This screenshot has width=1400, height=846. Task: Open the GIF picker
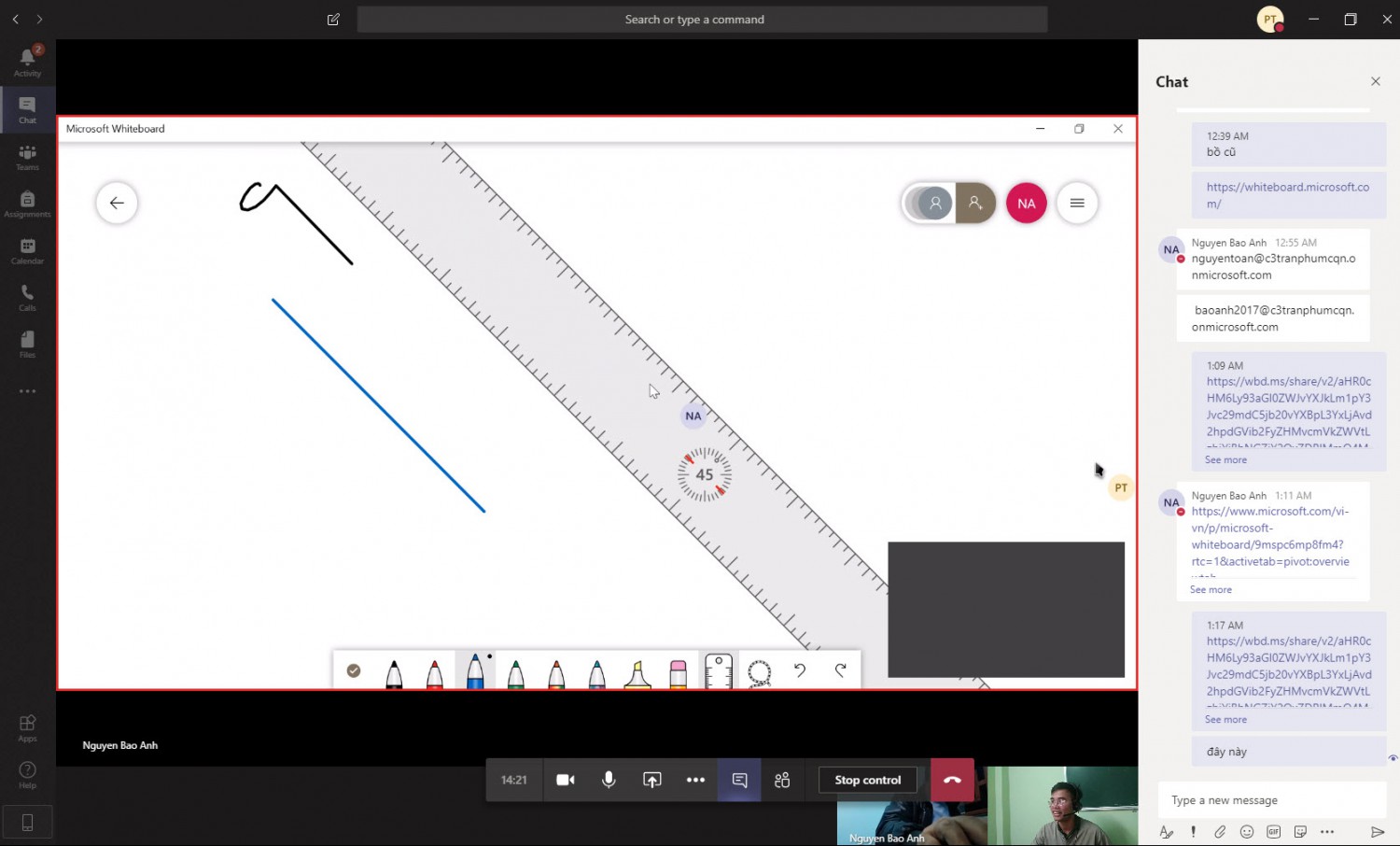(1274, 832)
